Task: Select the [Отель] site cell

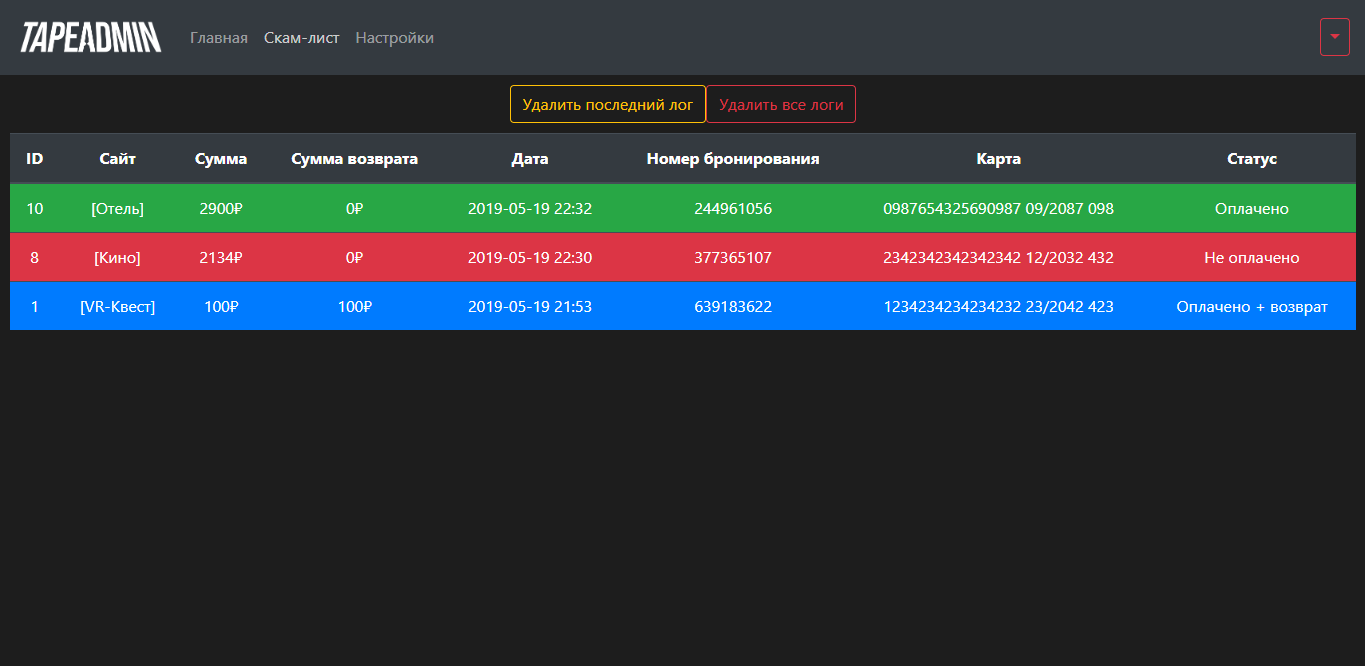Action: tap(118, 209)
